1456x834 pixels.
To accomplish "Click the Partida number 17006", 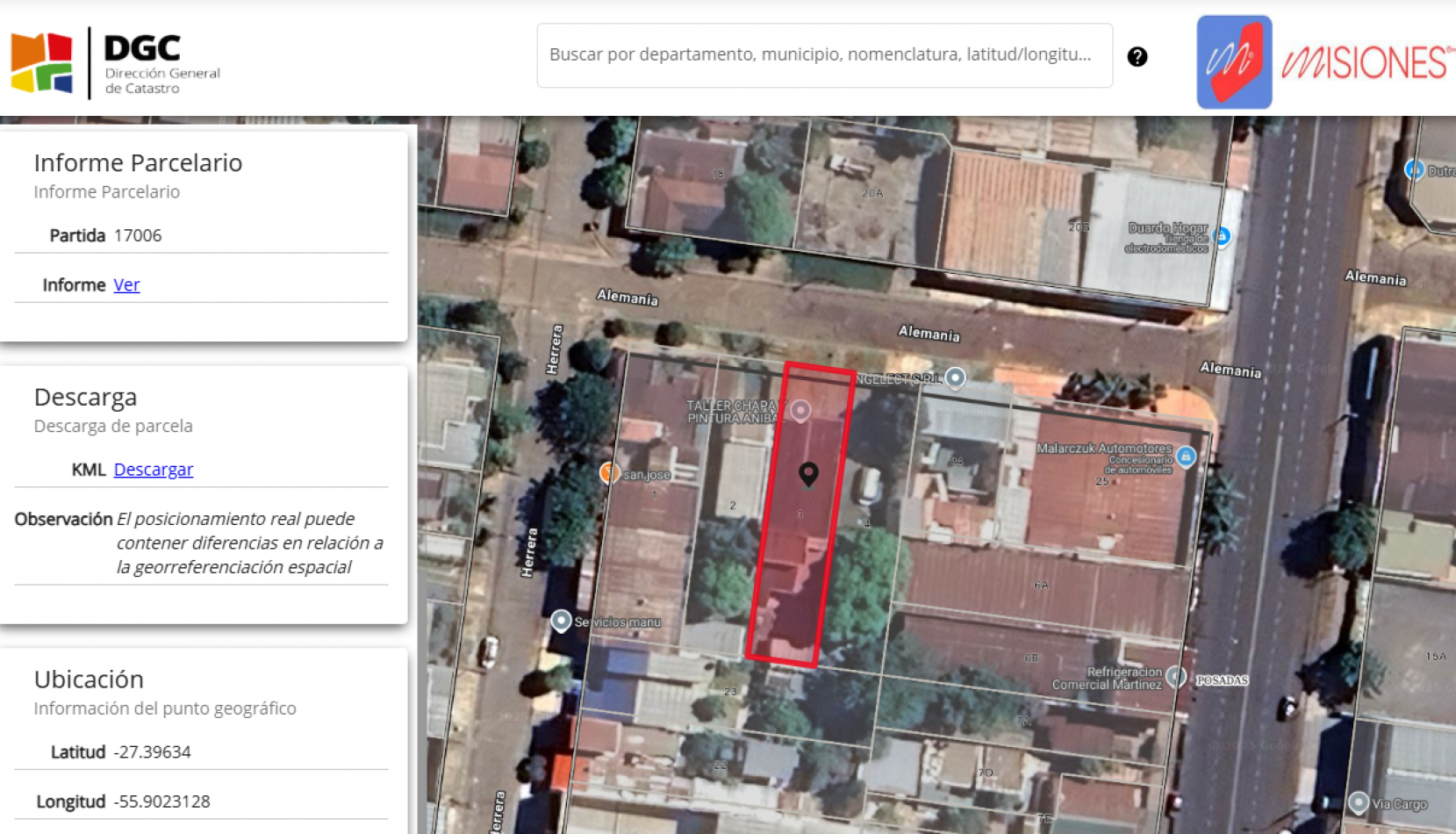I will (x=137, y=234).
